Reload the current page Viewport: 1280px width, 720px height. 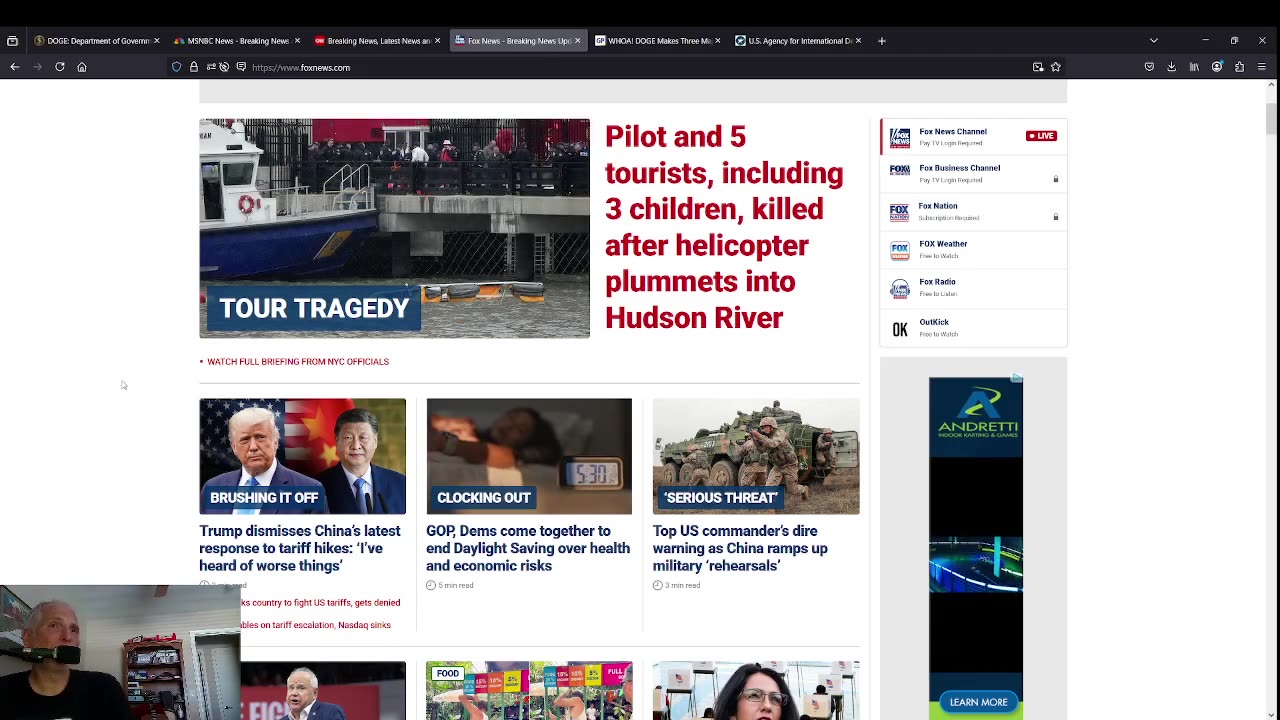click(60, 67)
